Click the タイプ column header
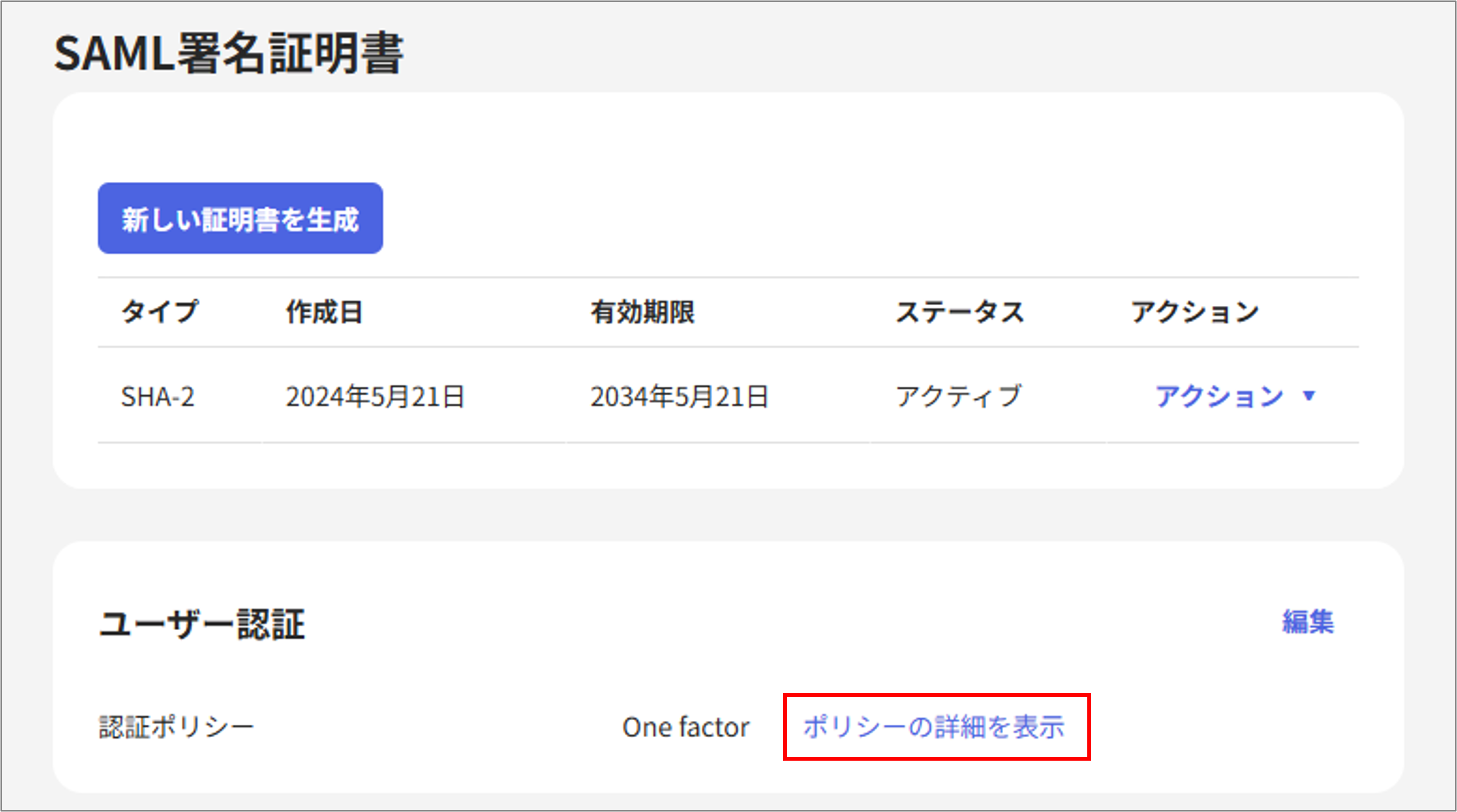 (x=159, y=312)
